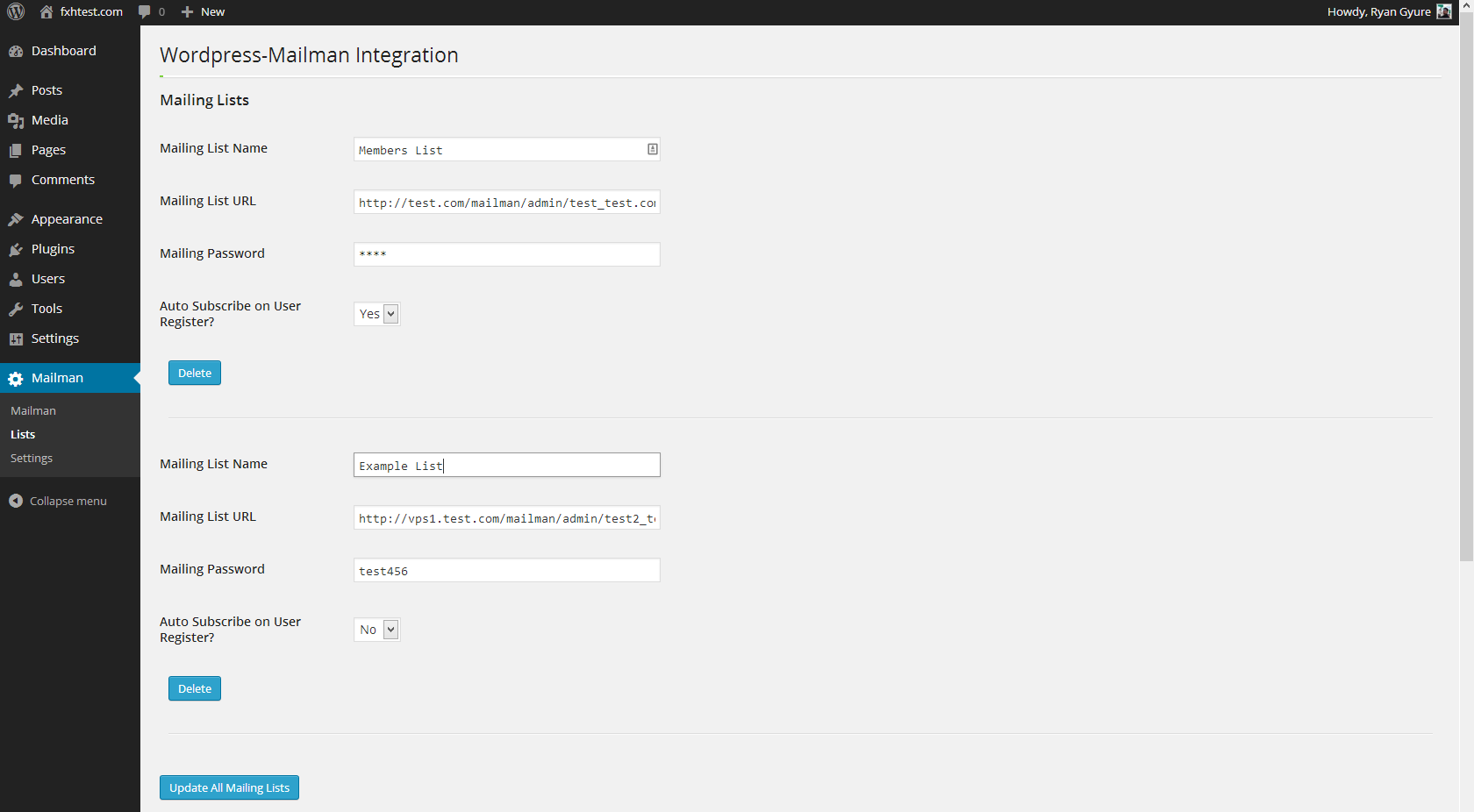Click the user avatar thumbnail
The height and width of the screenshot is (812, 1474).
coord(1444,11)
